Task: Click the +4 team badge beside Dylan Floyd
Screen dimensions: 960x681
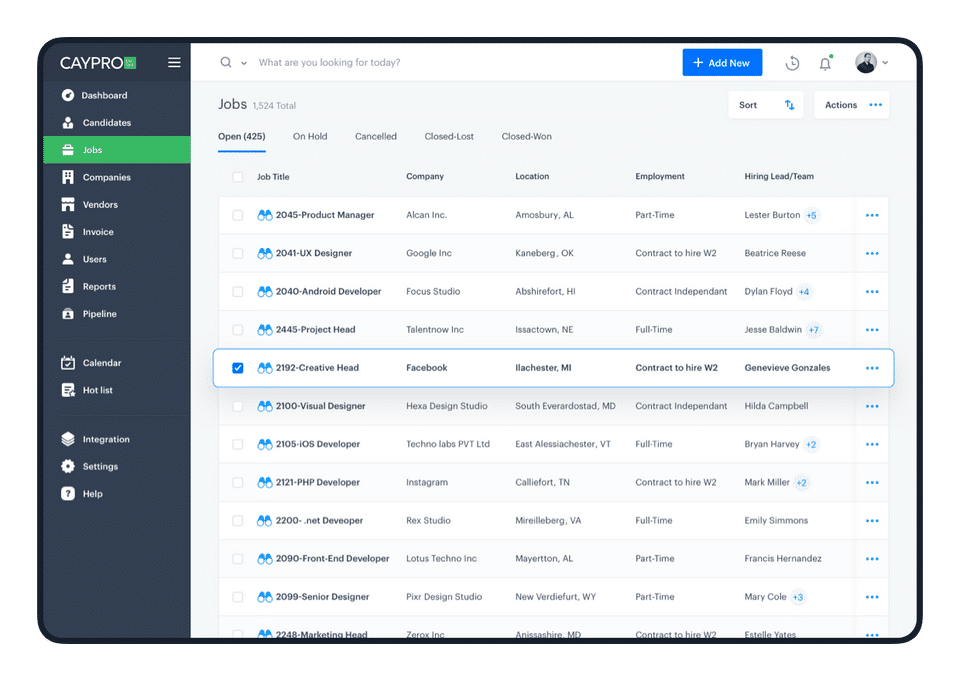Action: [804, 292]
